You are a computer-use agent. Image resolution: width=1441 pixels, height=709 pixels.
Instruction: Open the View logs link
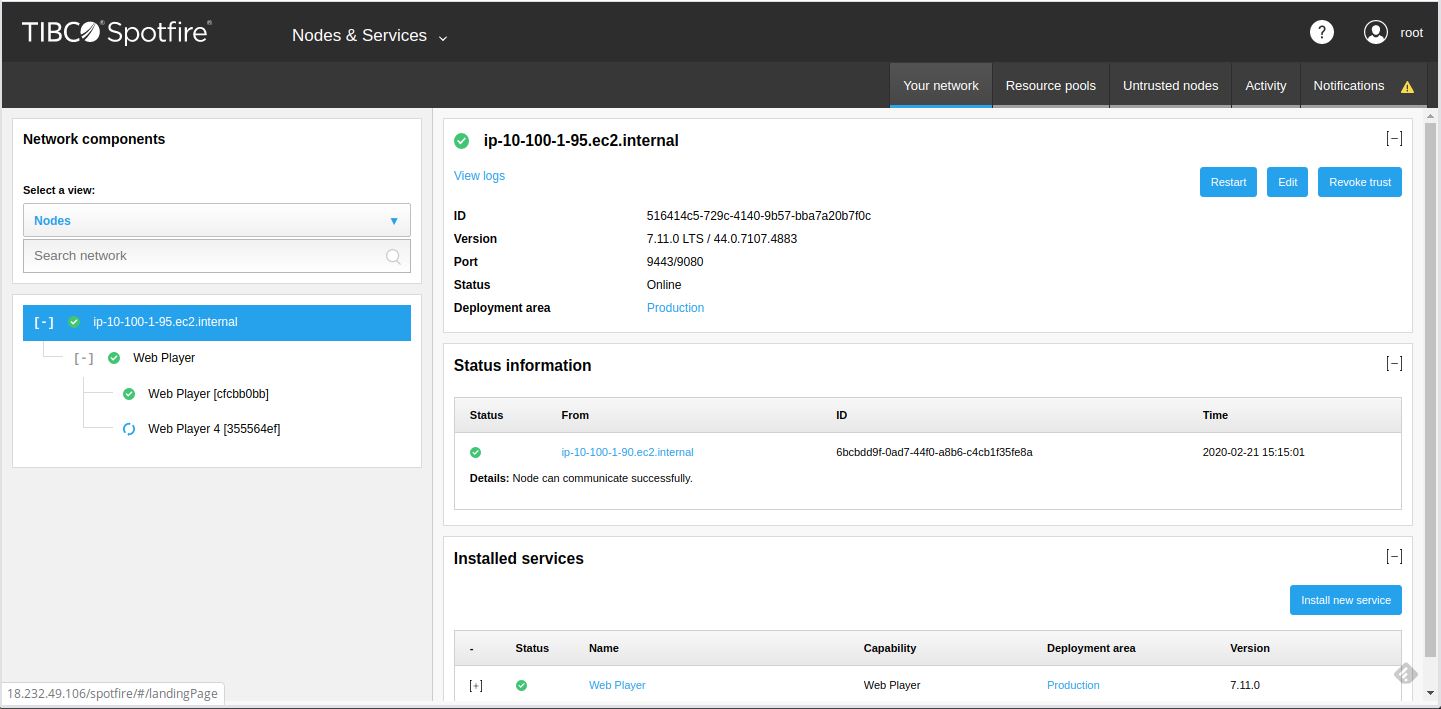tap(479, 176)
